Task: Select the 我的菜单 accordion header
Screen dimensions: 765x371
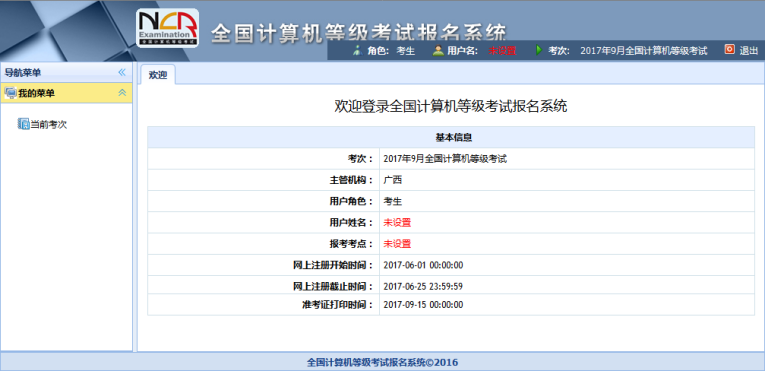Action: pos(66,93)
